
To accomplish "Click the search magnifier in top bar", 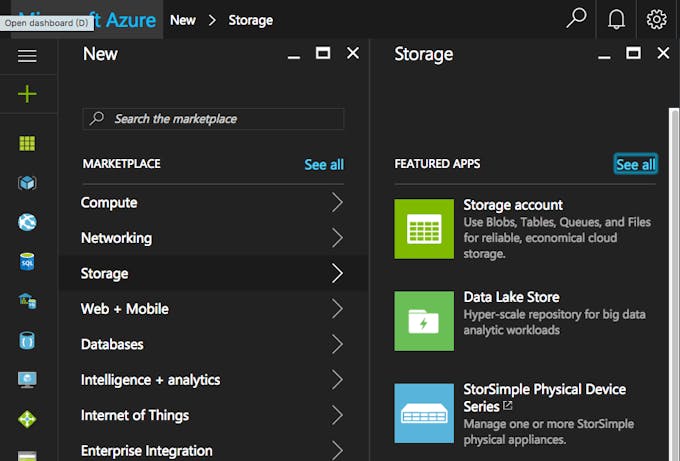I will 576,19.
